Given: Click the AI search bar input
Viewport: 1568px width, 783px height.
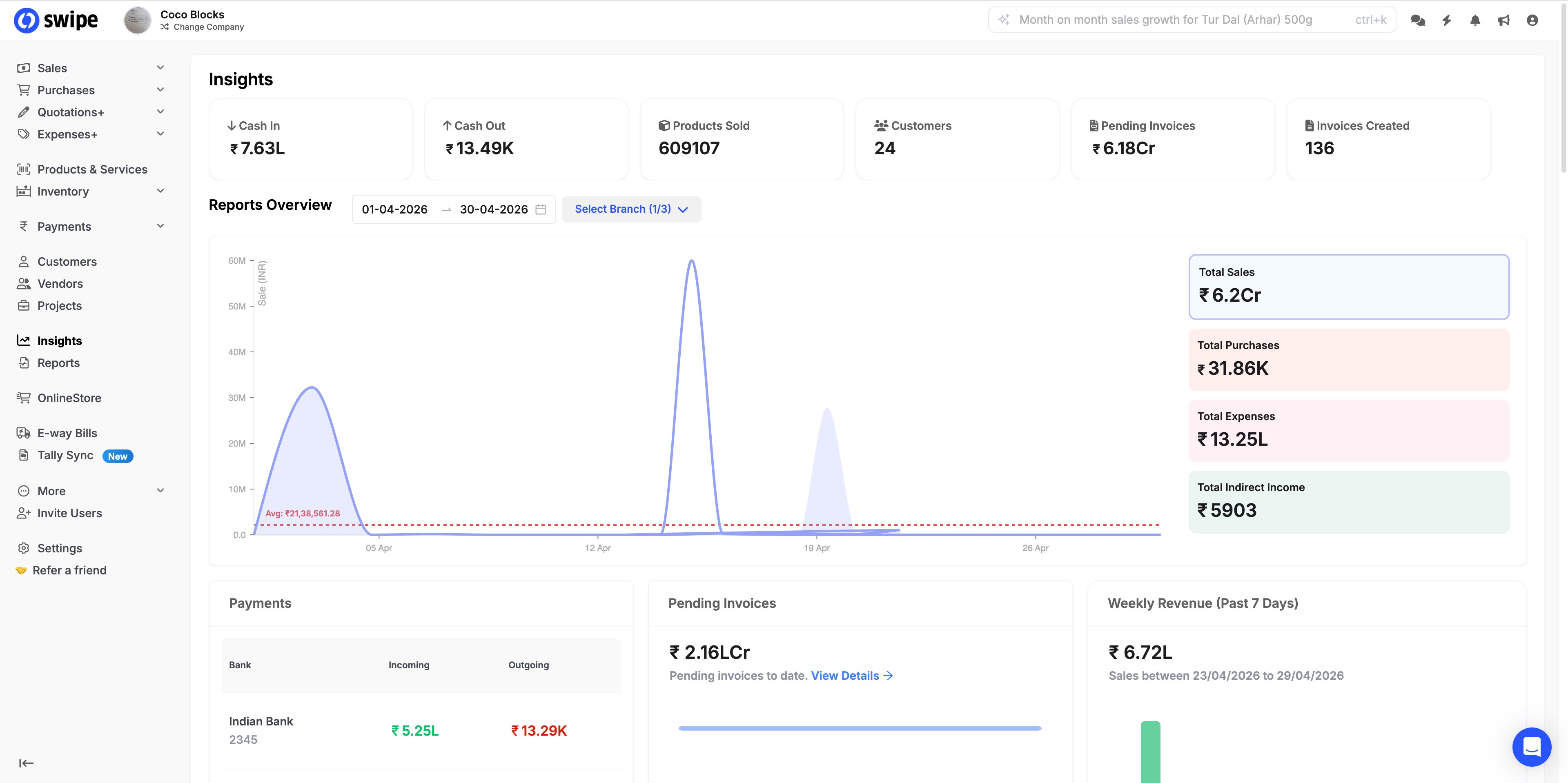Looking at the screenshot, I should 1192,20.
